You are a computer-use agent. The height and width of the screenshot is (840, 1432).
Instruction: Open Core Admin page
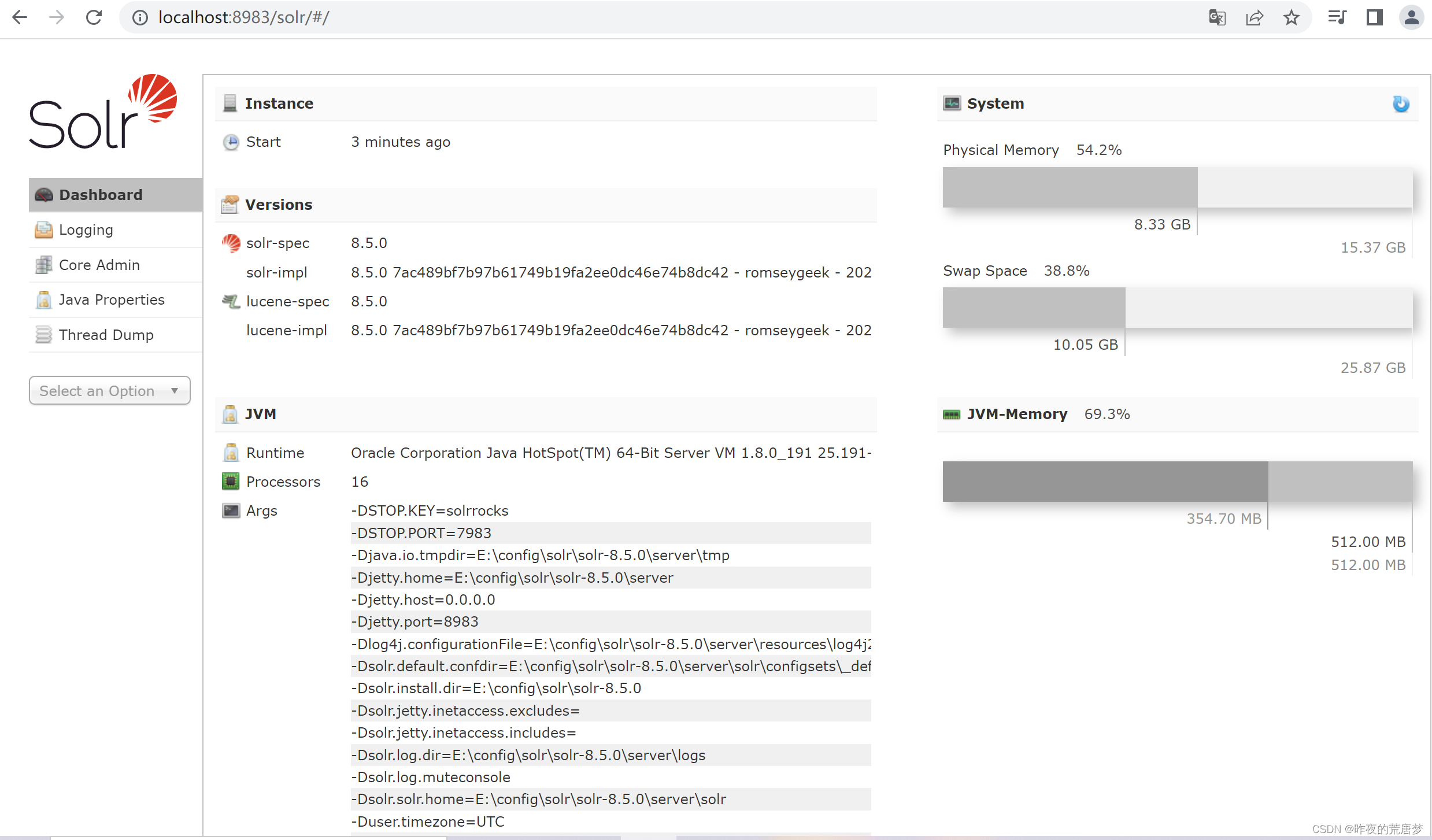(99, 264)
